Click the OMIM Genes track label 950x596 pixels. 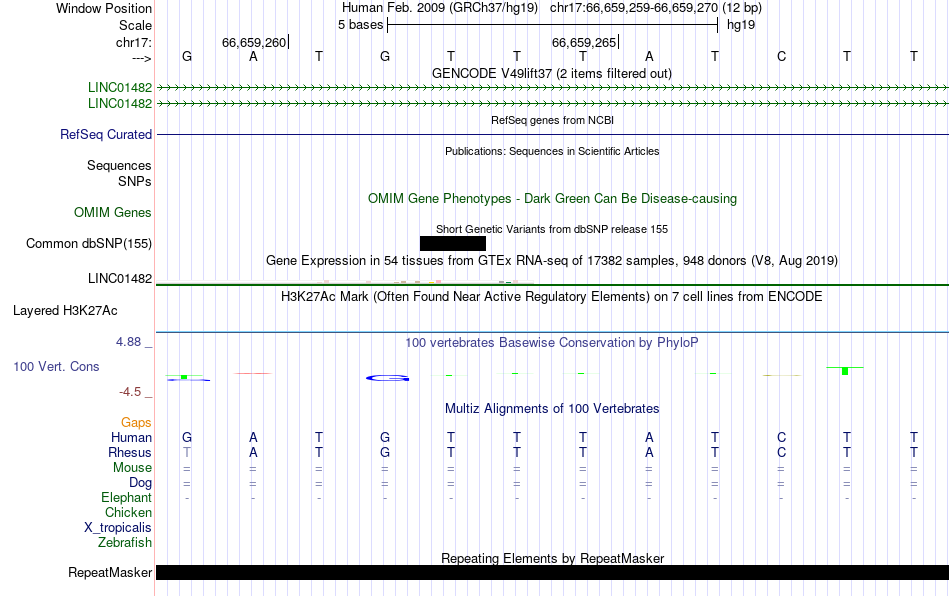(x=113, y=213)
